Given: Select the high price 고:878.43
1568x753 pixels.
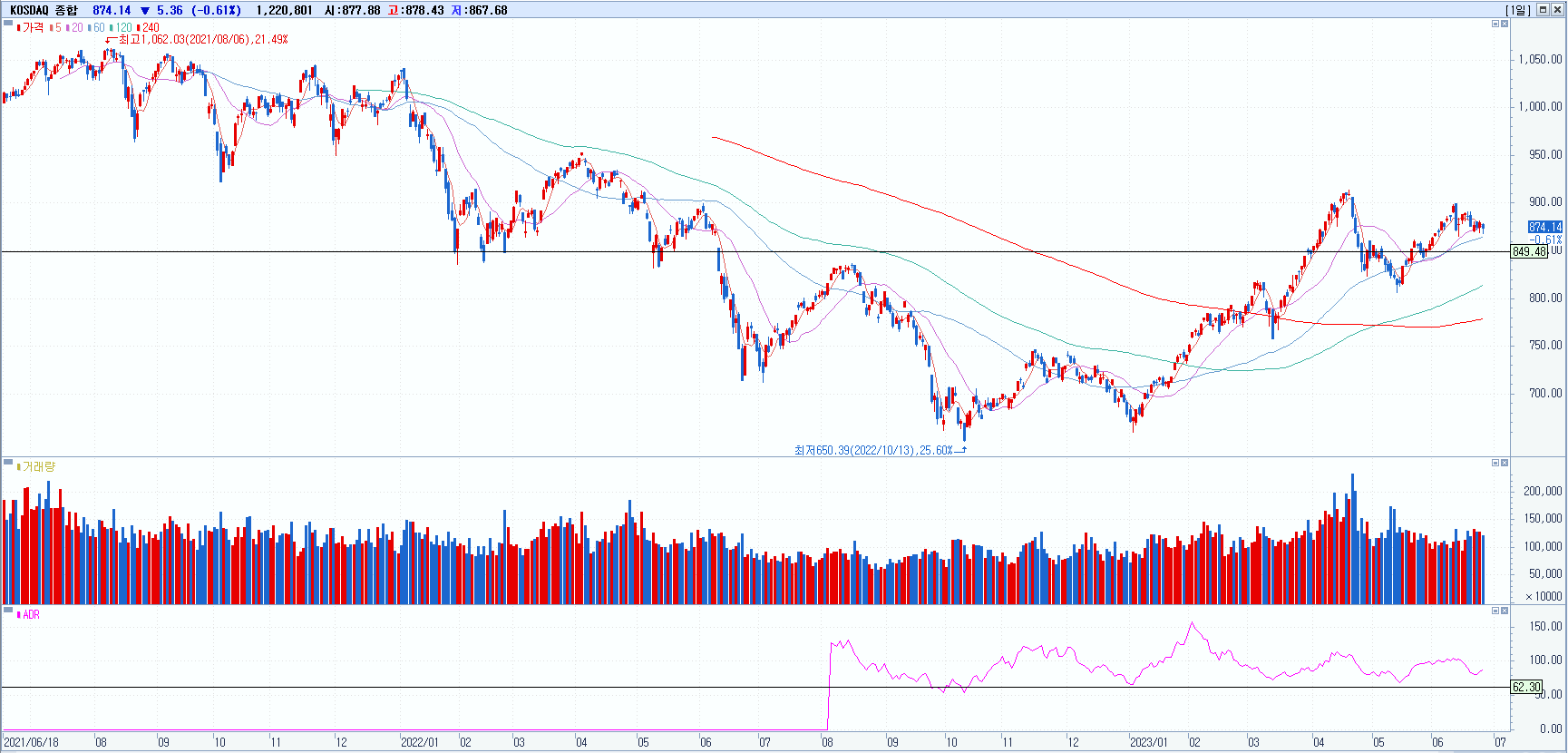Looking at the screenshot, I should click(x=416, y=10).
